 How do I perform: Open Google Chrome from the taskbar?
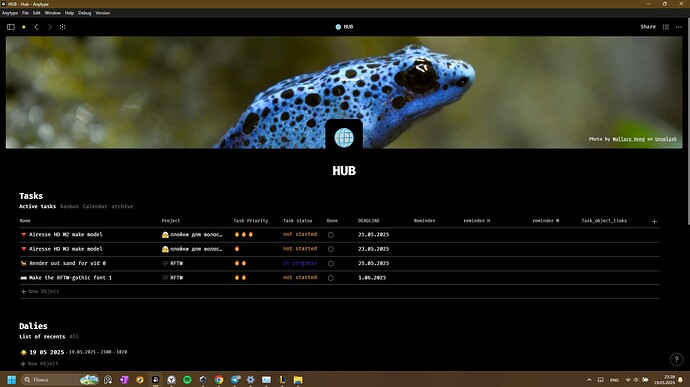[x=219, y=380]
